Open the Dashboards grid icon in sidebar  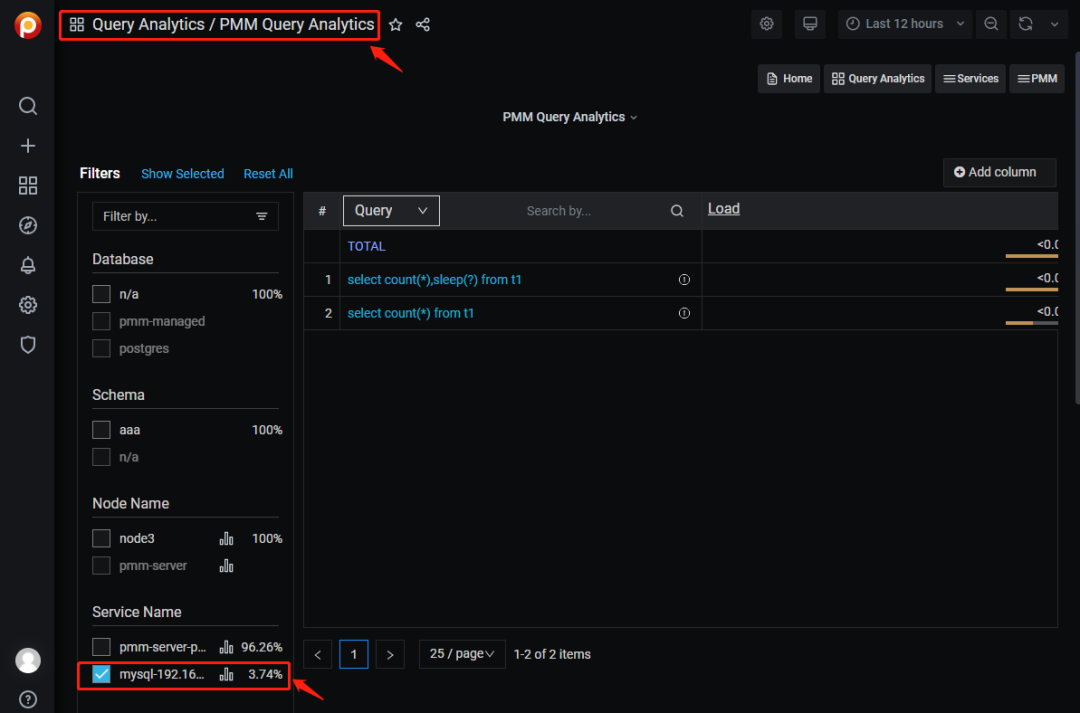(28, 185)
